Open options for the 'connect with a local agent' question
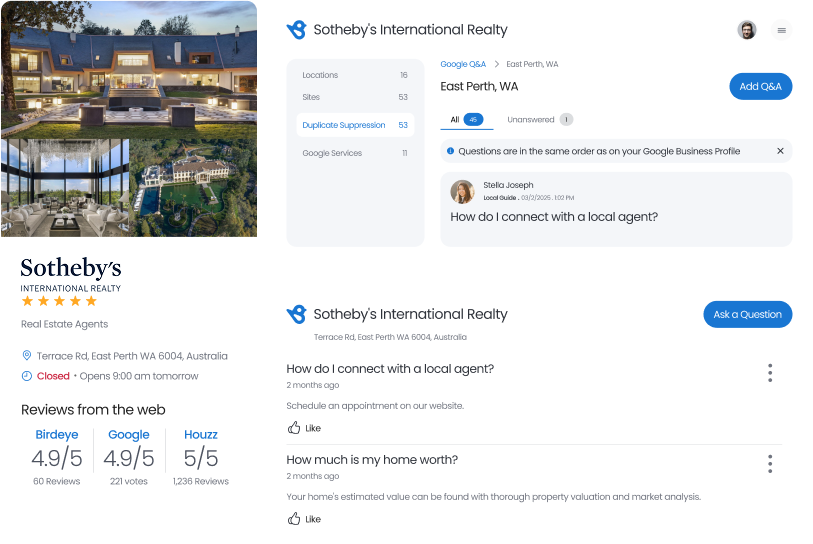This screenshot has height=544, width=813. point(770,373)
